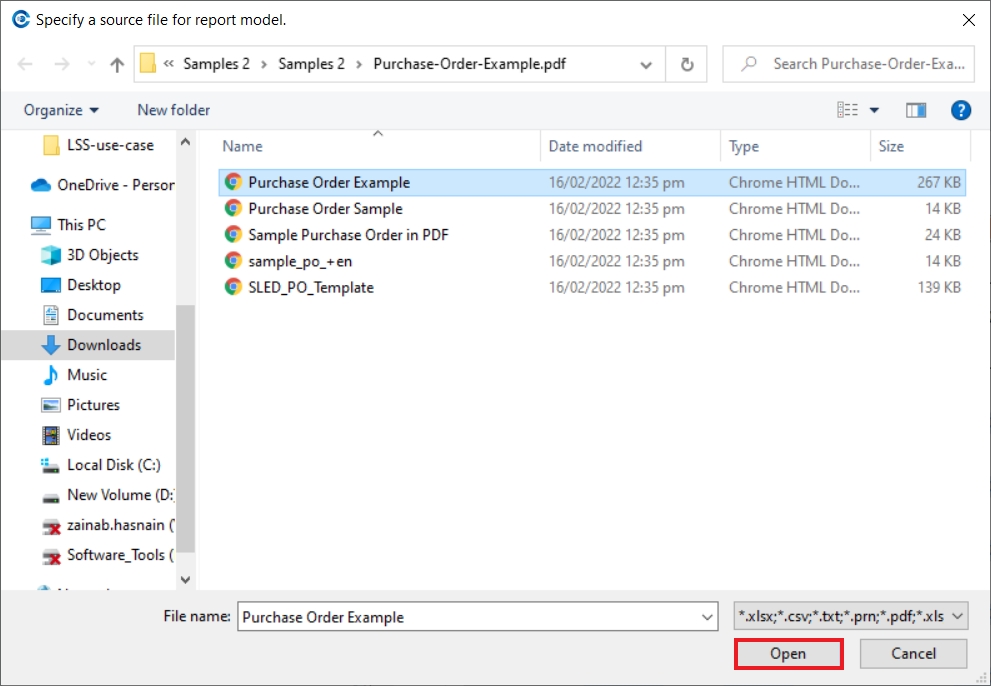Click the Up one level arrow

pos(117,64)
